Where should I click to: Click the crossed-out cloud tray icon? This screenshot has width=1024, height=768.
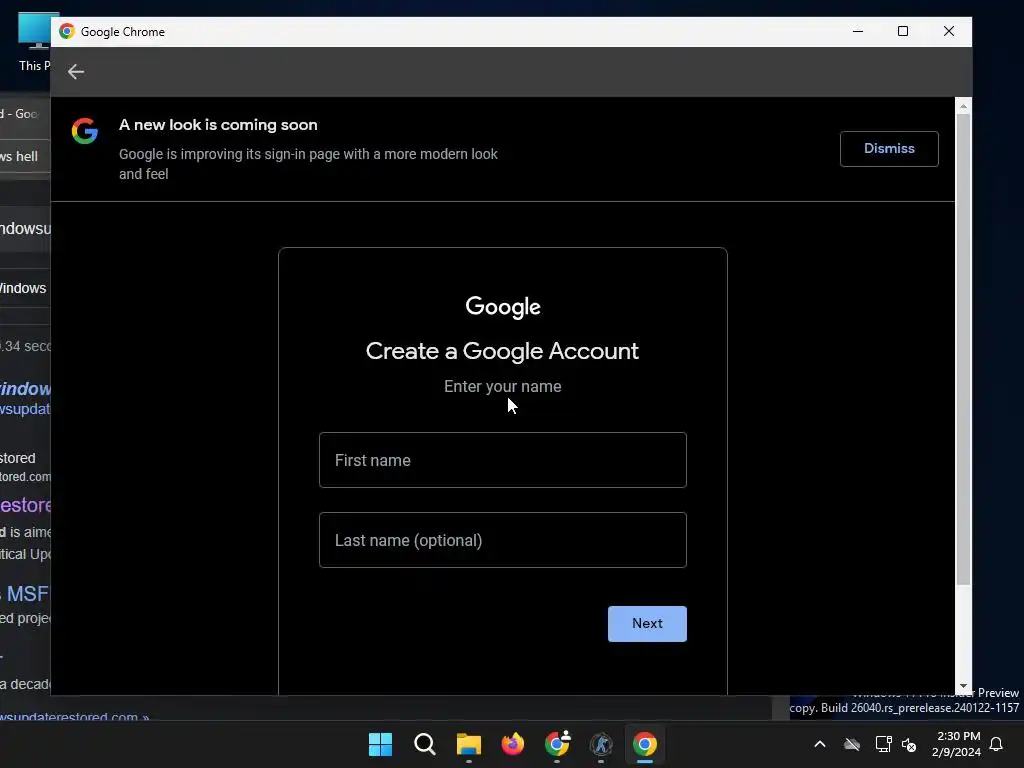[x=852, y=744]
